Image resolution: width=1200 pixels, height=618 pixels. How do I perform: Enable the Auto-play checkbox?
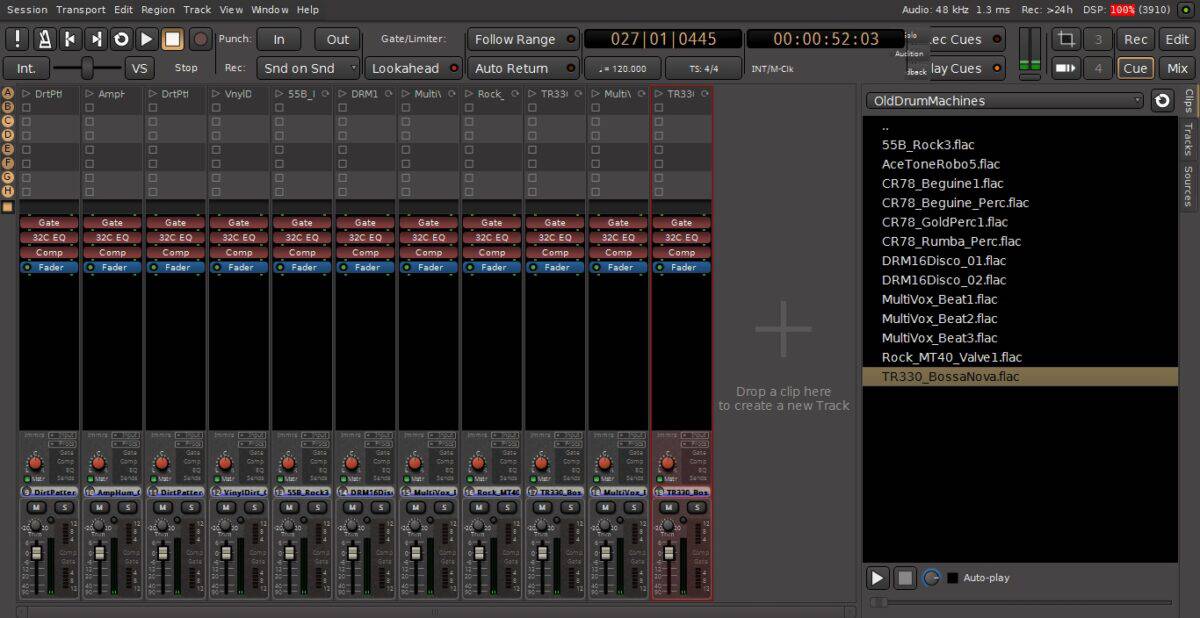(x=953, y=578)
